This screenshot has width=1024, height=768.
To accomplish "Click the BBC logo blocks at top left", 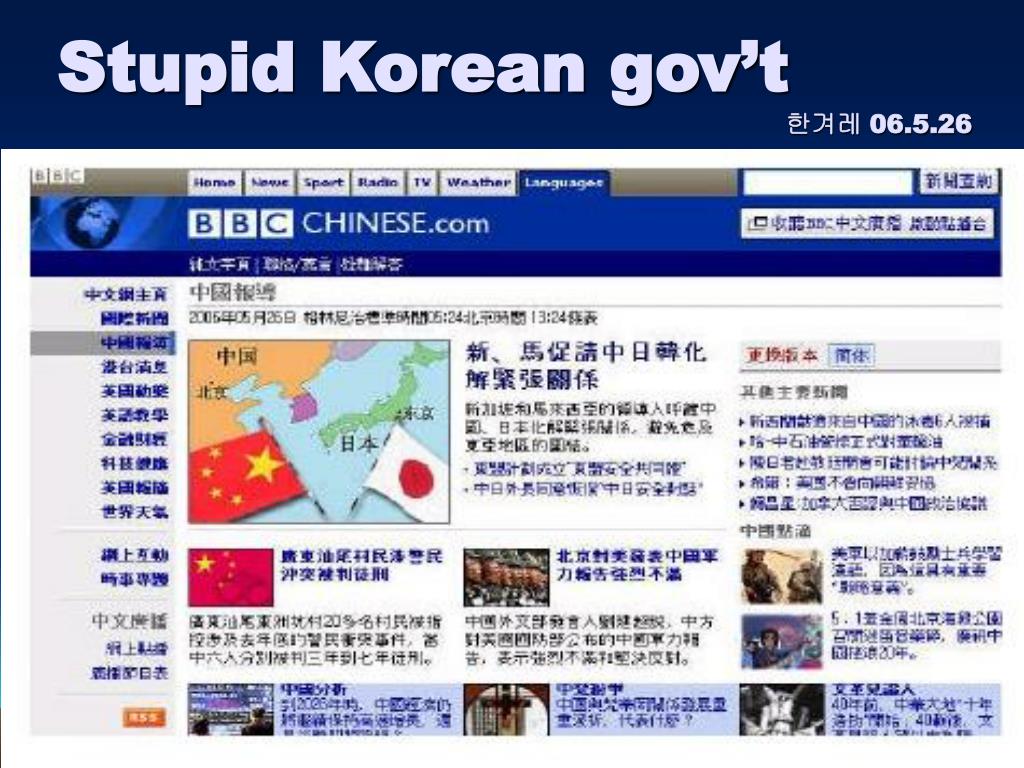I will tap(57, 176).
